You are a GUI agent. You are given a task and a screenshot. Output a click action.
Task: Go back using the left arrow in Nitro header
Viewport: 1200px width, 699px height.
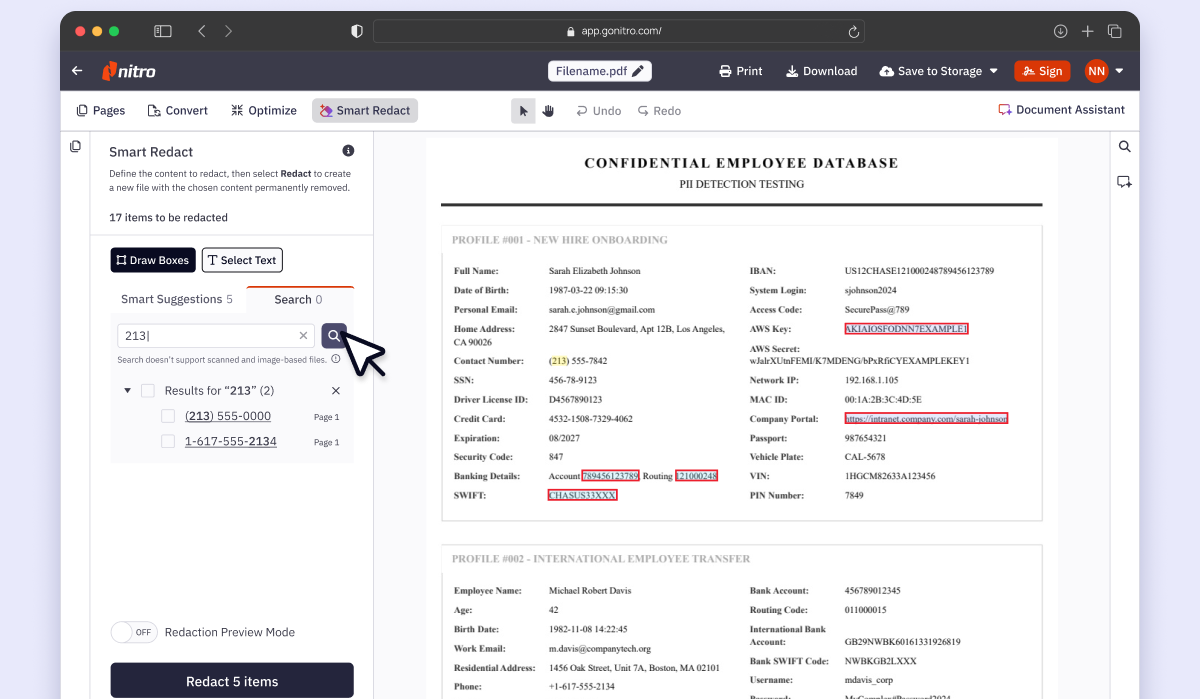77,71
